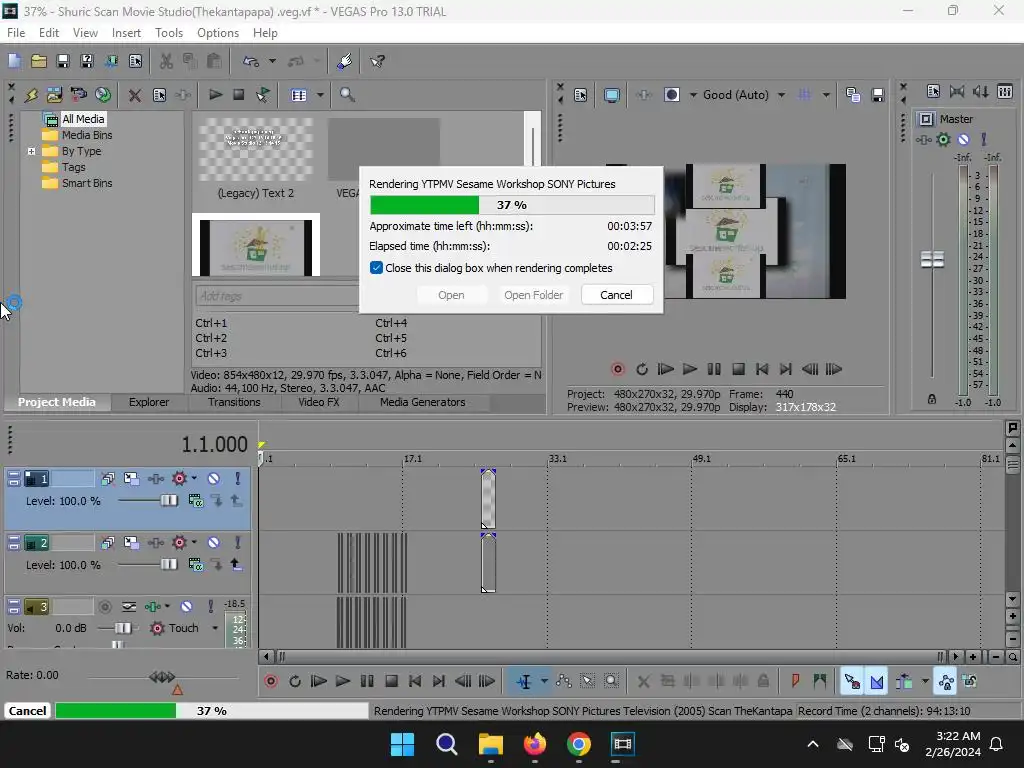Open the Touch automation mode dropdown
The height and width of the screenshot is (768, 1024).
pos(215,628)
